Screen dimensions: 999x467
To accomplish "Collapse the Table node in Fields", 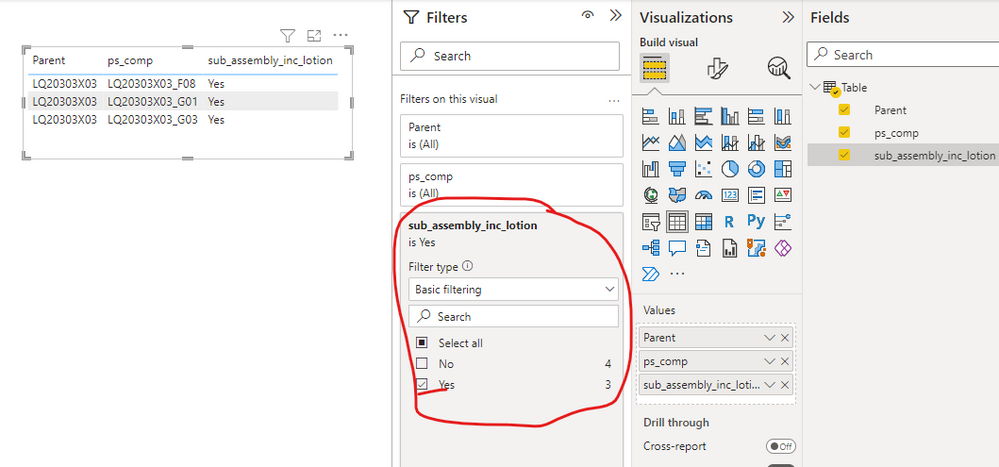I will click(815, 87).
